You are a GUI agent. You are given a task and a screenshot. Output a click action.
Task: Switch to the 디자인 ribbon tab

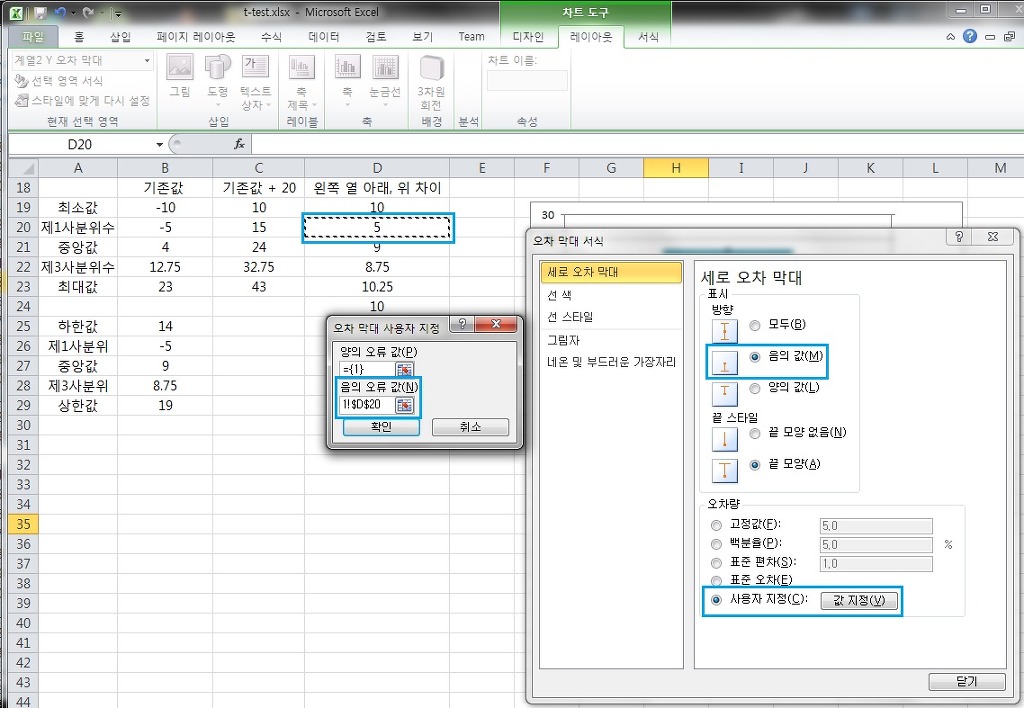click(x=528, y=37)
